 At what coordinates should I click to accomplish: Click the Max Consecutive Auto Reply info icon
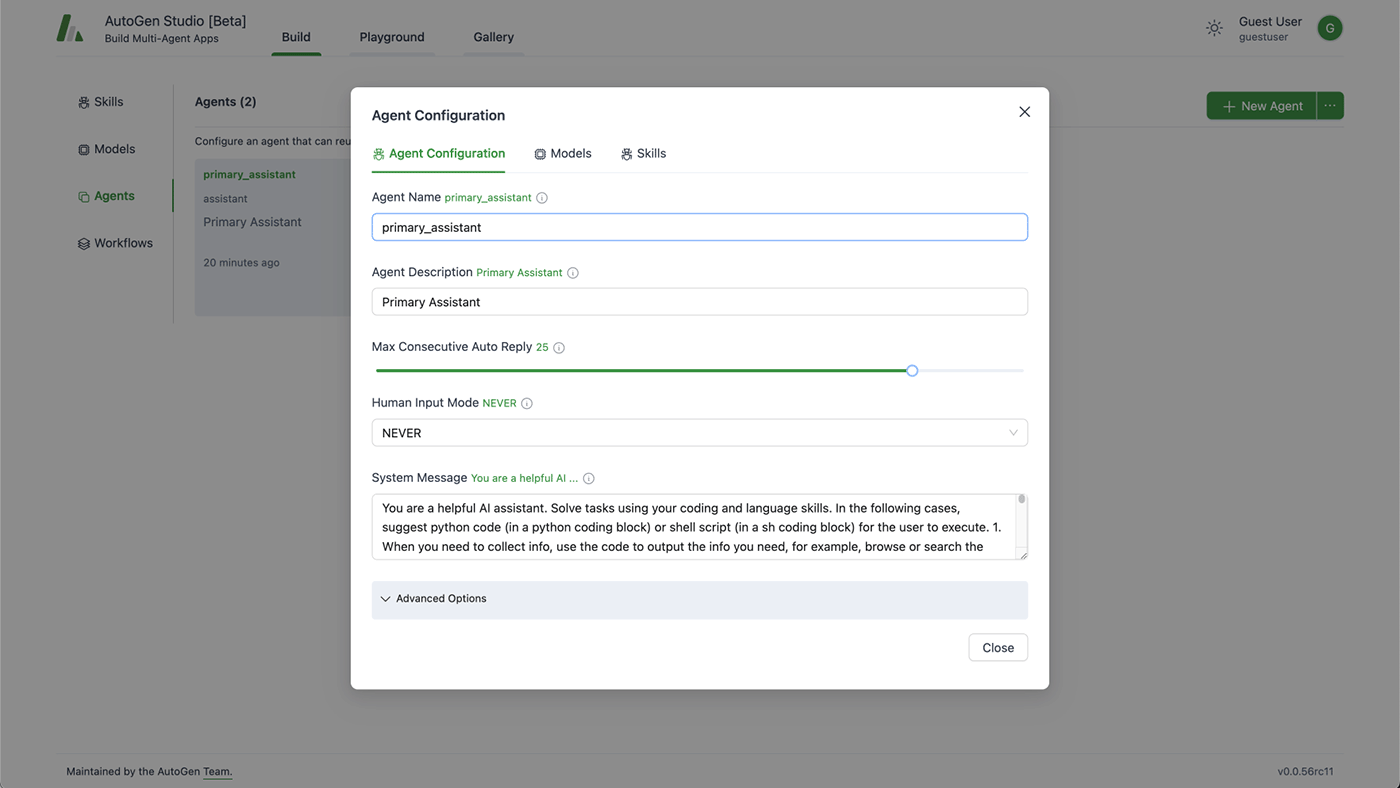click(x=558, y=347)
